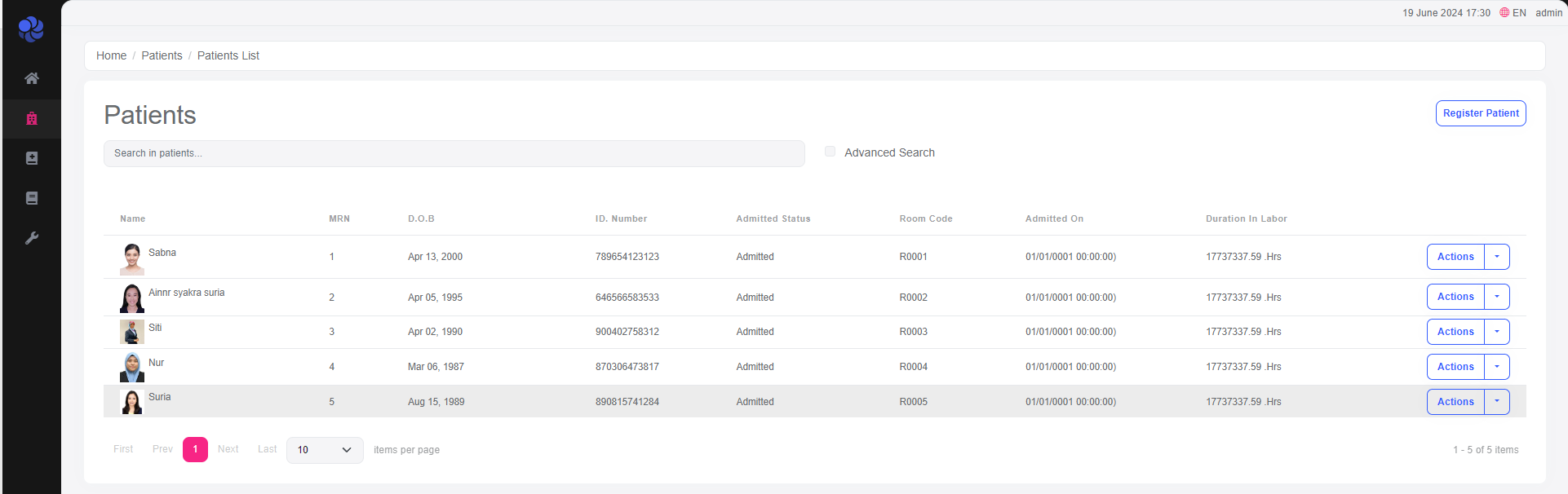
Task: Navigate to Patients in the breadcrumb
Action: click(x=162, y=55)
